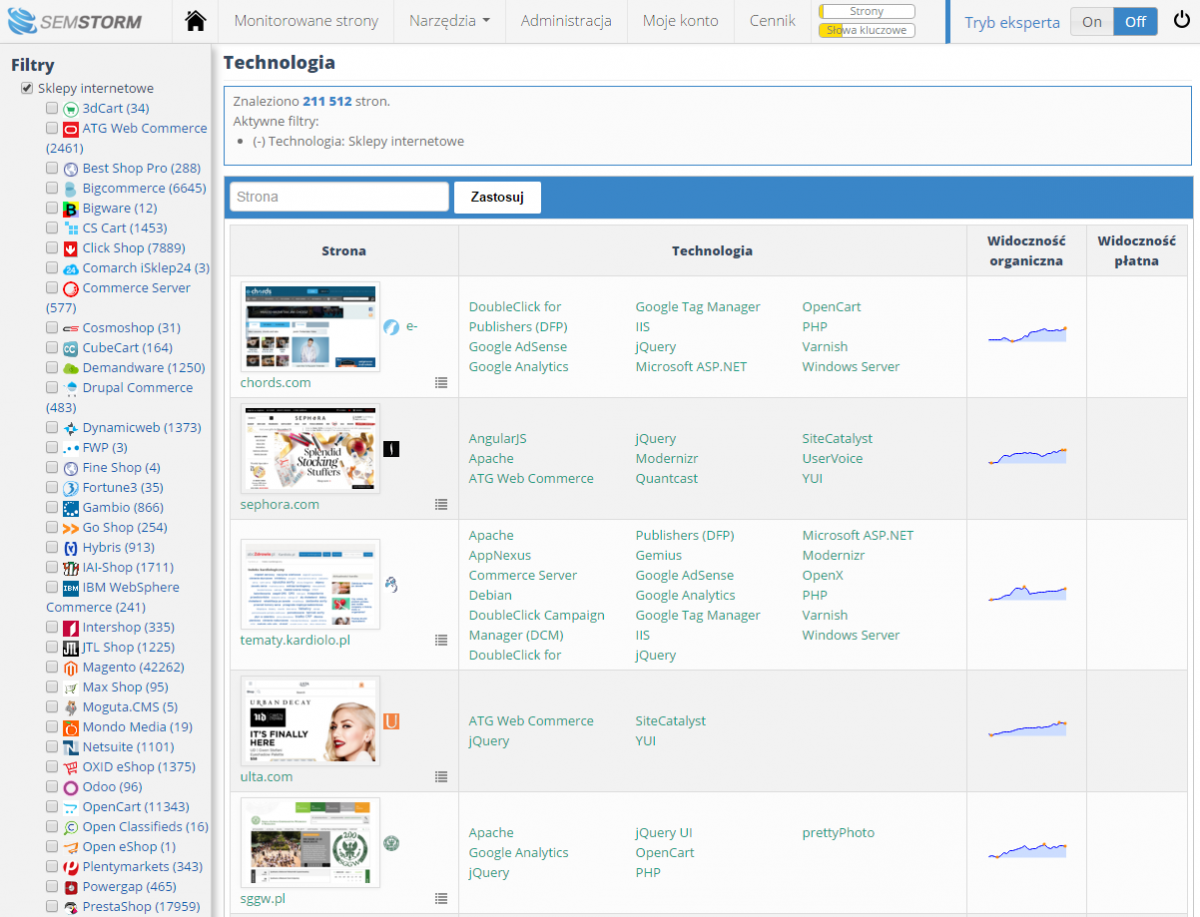Screen dimensions: 1200x917
Task: Click the SEMSTORM logo
Action: tap(76, 21)
